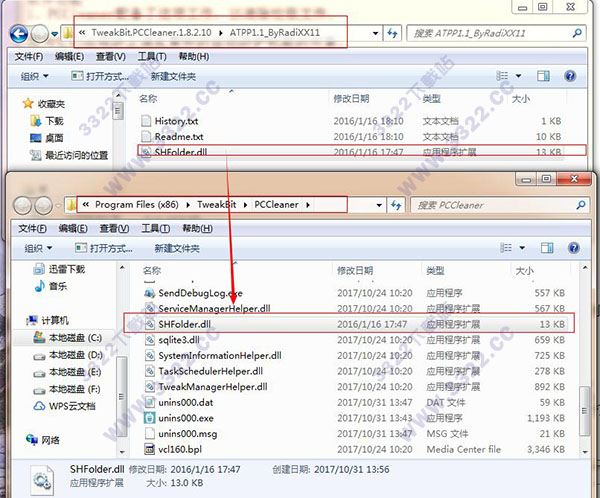Open 组织 dropdown in PCCleaner window
The image size is (600, 498).
(x=38, y=248)
